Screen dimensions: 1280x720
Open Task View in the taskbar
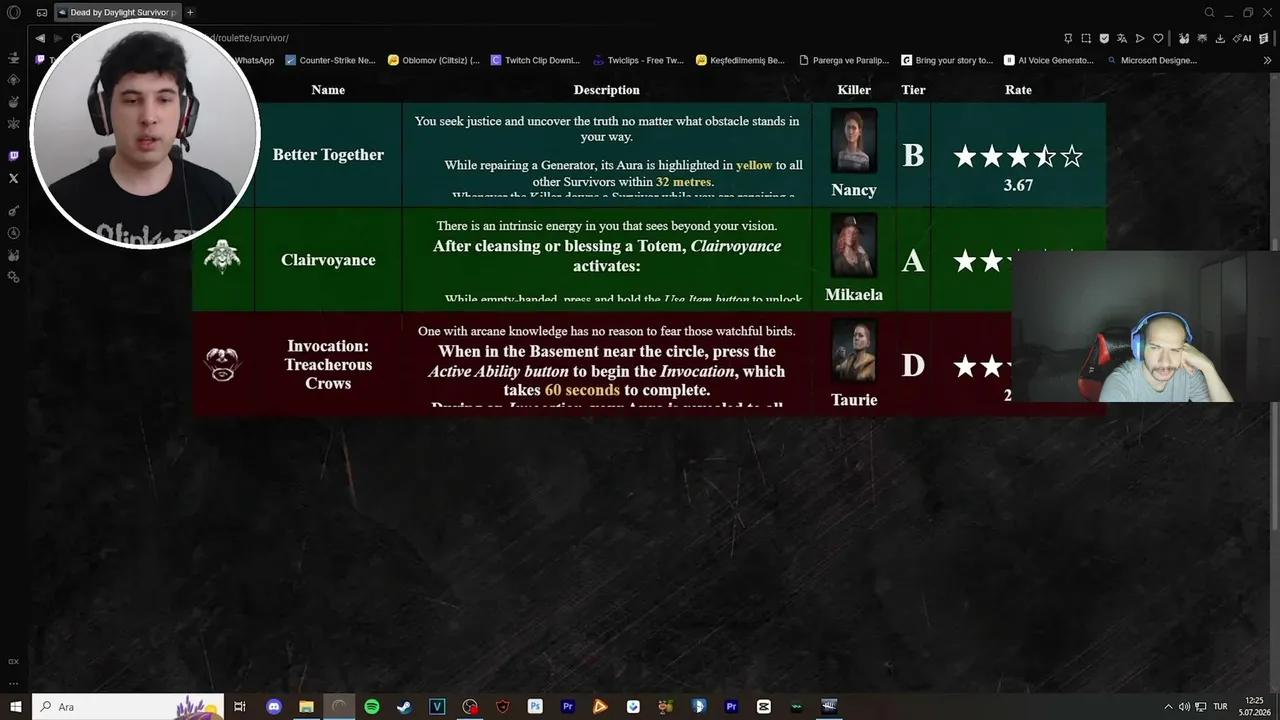tap(240, 707)
